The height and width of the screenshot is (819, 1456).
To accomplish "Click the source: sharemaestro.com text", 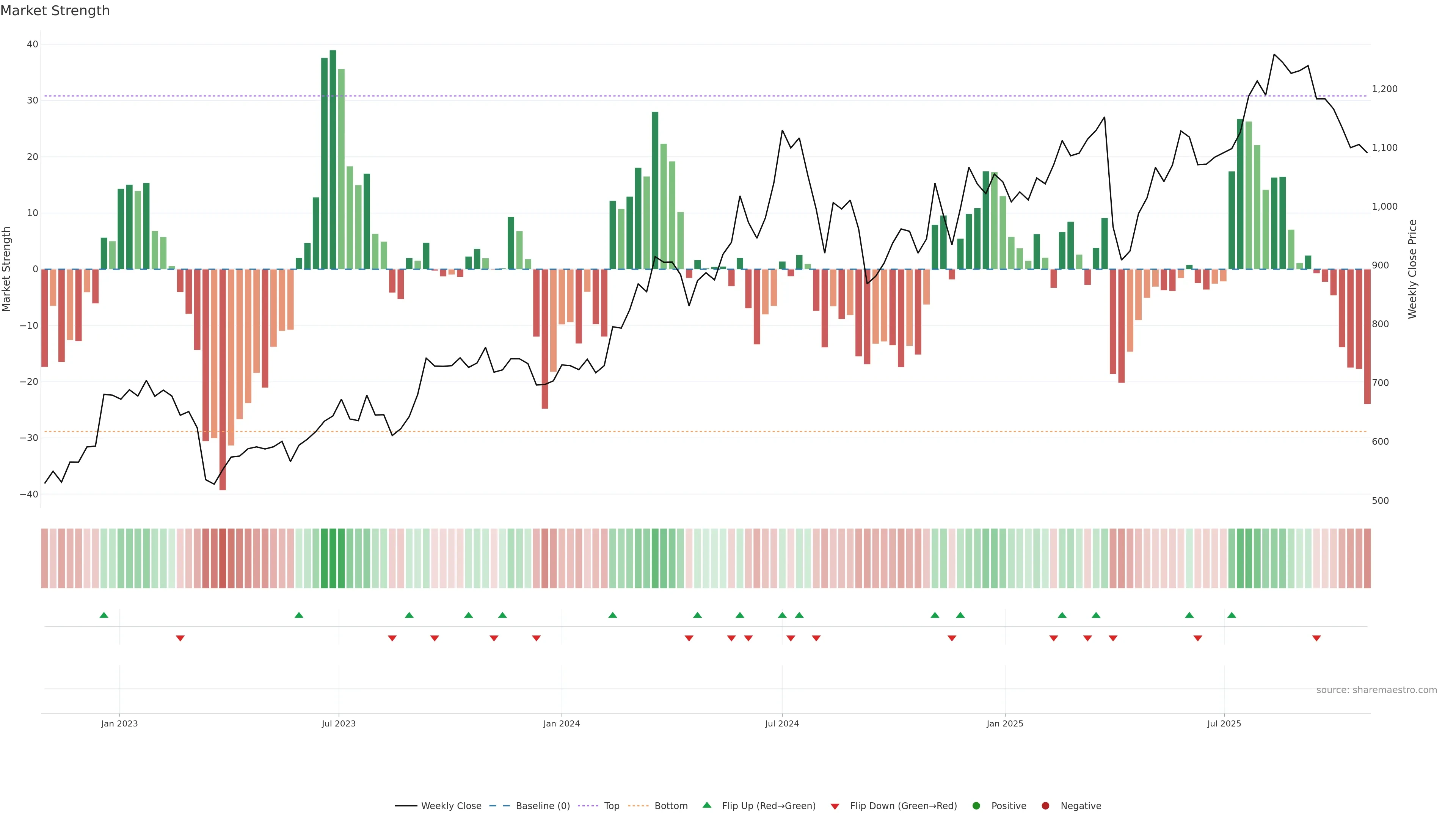I will 1376,690.
